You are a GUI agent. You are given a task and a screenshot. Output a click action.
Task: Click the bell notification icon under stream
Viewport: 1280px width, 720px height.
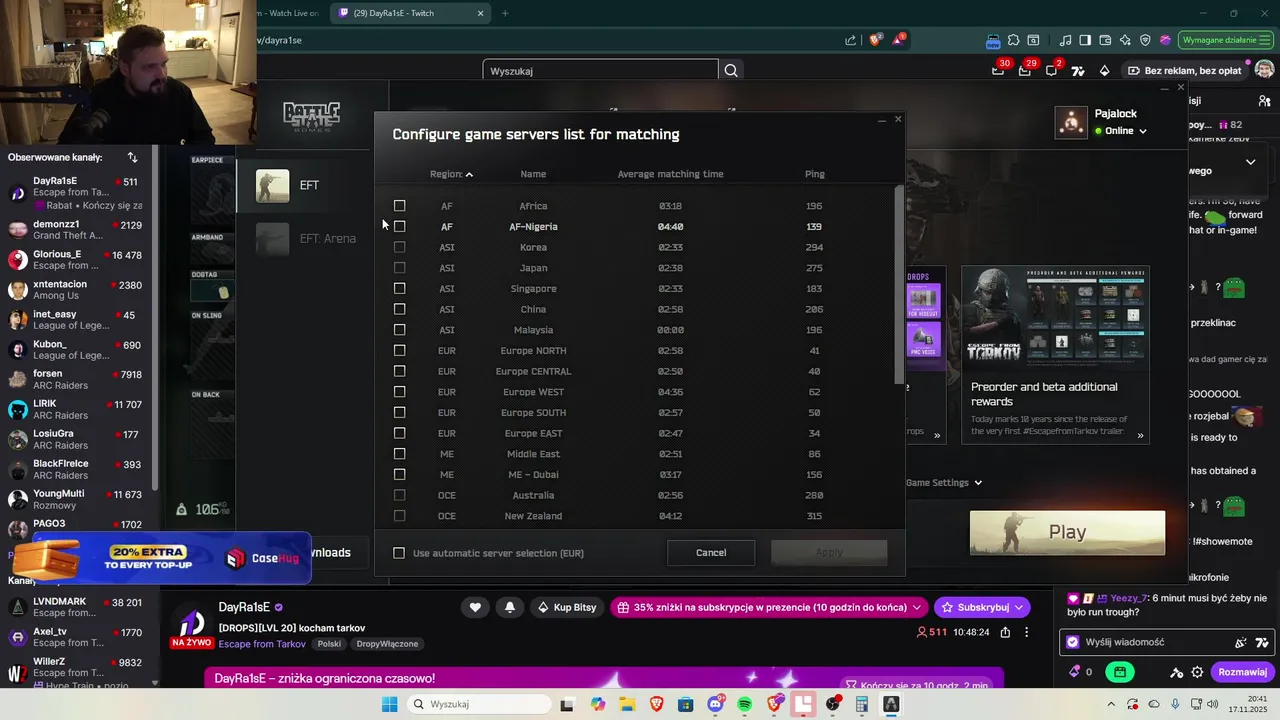click(x=510, y=607)
